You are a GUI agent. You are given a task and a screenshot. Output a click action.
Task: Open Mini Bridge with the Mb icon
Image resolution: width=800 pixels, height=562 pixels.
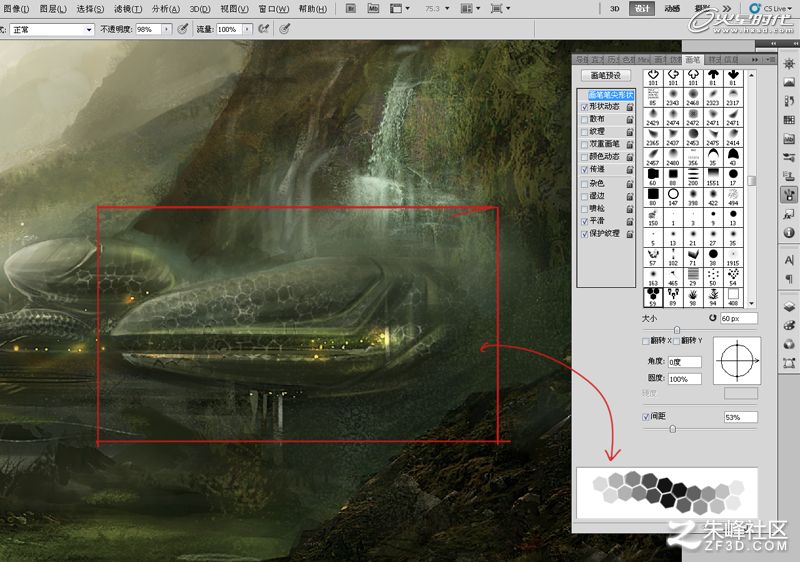coord(373,9)
